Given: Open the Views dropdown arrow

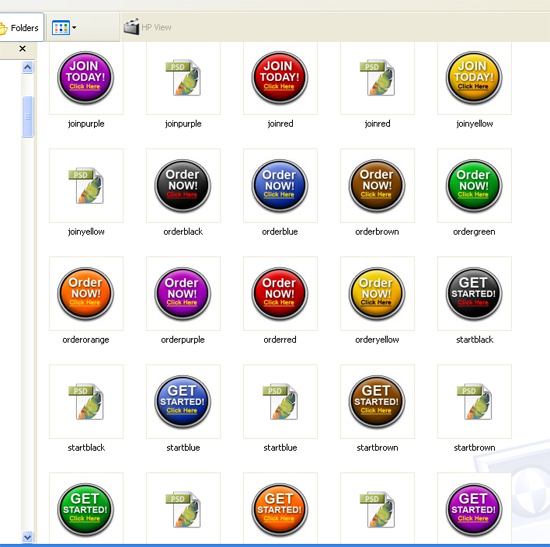Looking at the screenshot, I should point(74,28).
